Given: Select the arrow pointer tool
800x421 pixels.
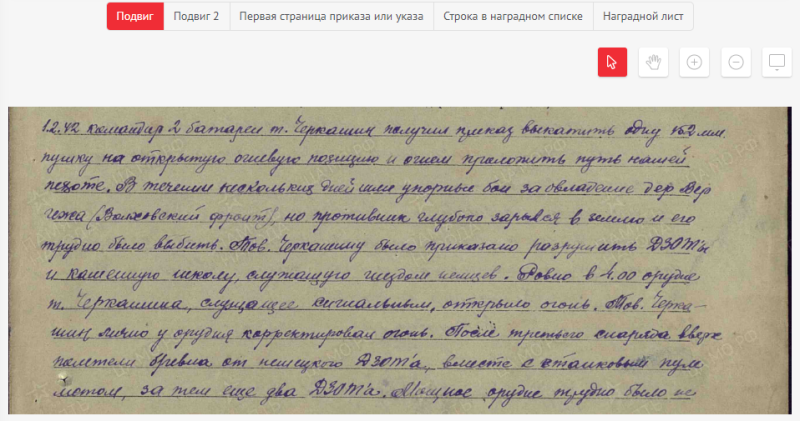Looking at the screenshot, I should point(612,62).
